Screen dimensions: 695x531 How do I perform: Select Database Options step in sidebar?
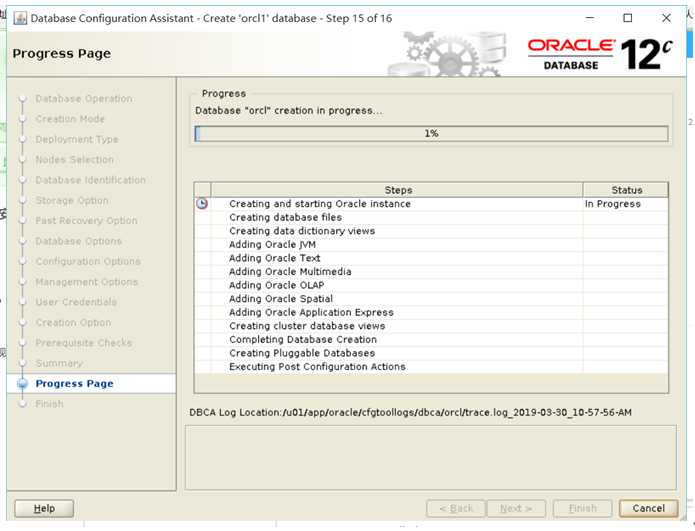pyautogui.click(x=78, y=241)
